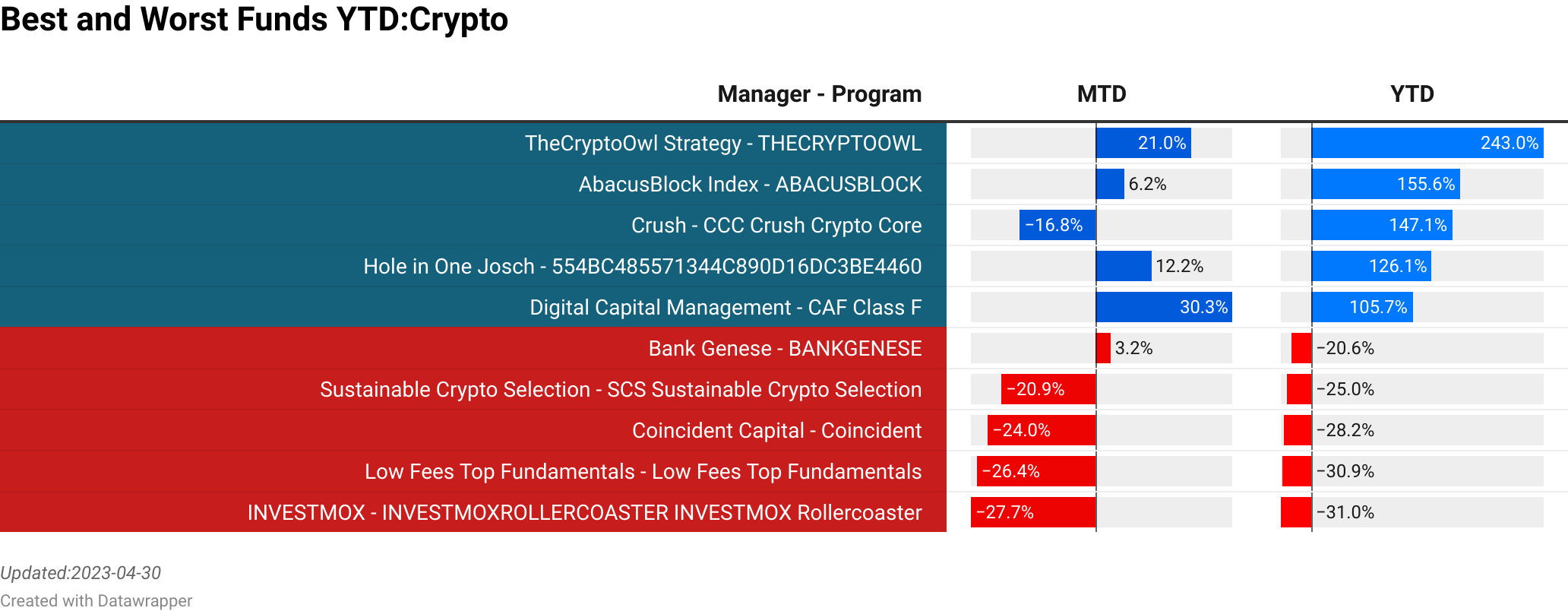
Task: Click the Manager - Program column header
Action: [820, 94]
